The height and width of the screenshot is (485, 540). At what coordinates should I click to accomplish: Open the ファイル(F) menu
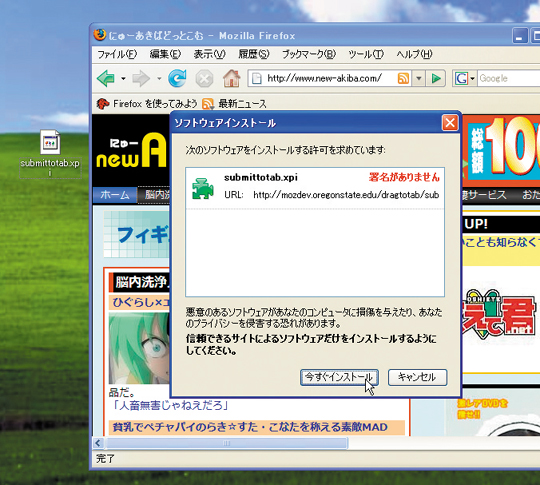coord(117,54)
